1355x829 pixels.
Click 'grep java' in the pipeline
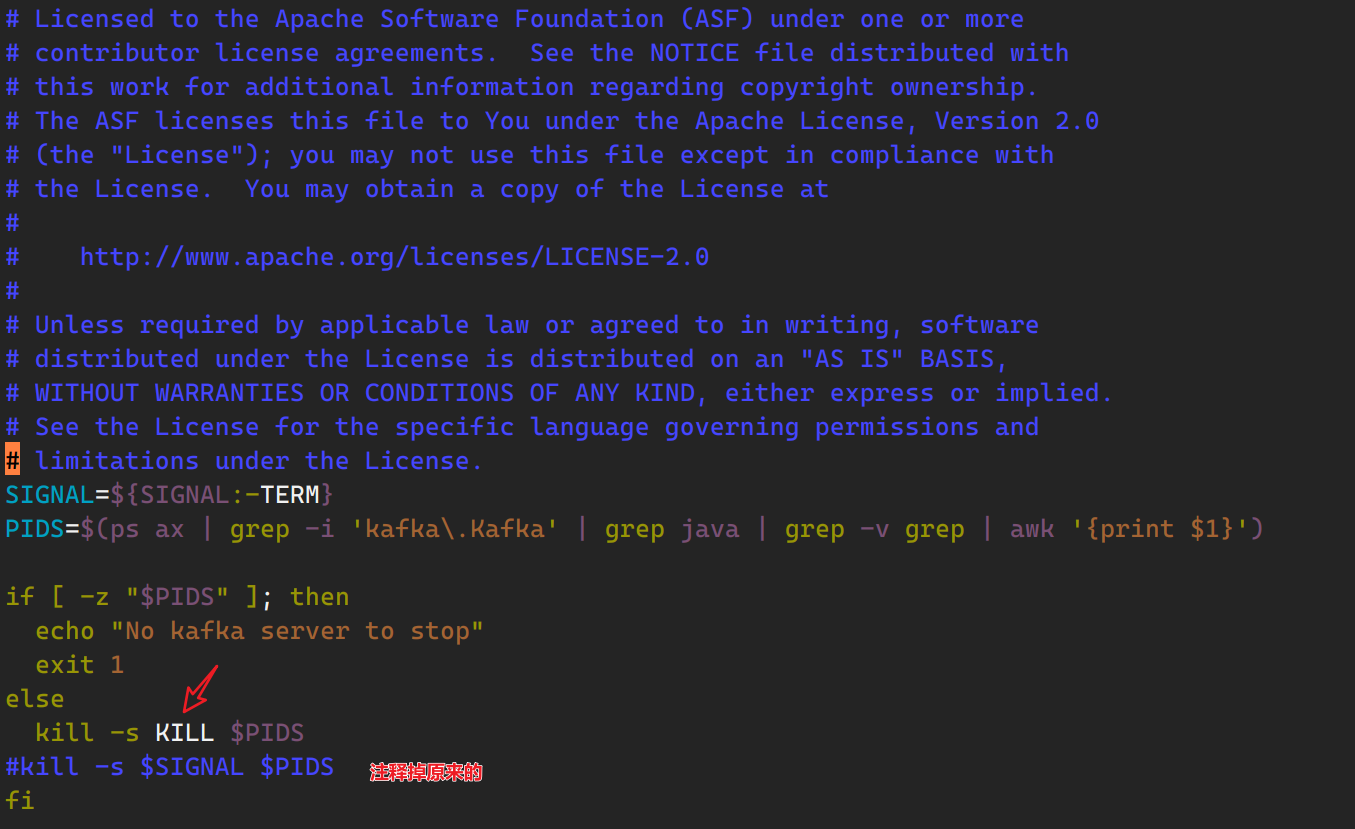click(x=672, y=529)
